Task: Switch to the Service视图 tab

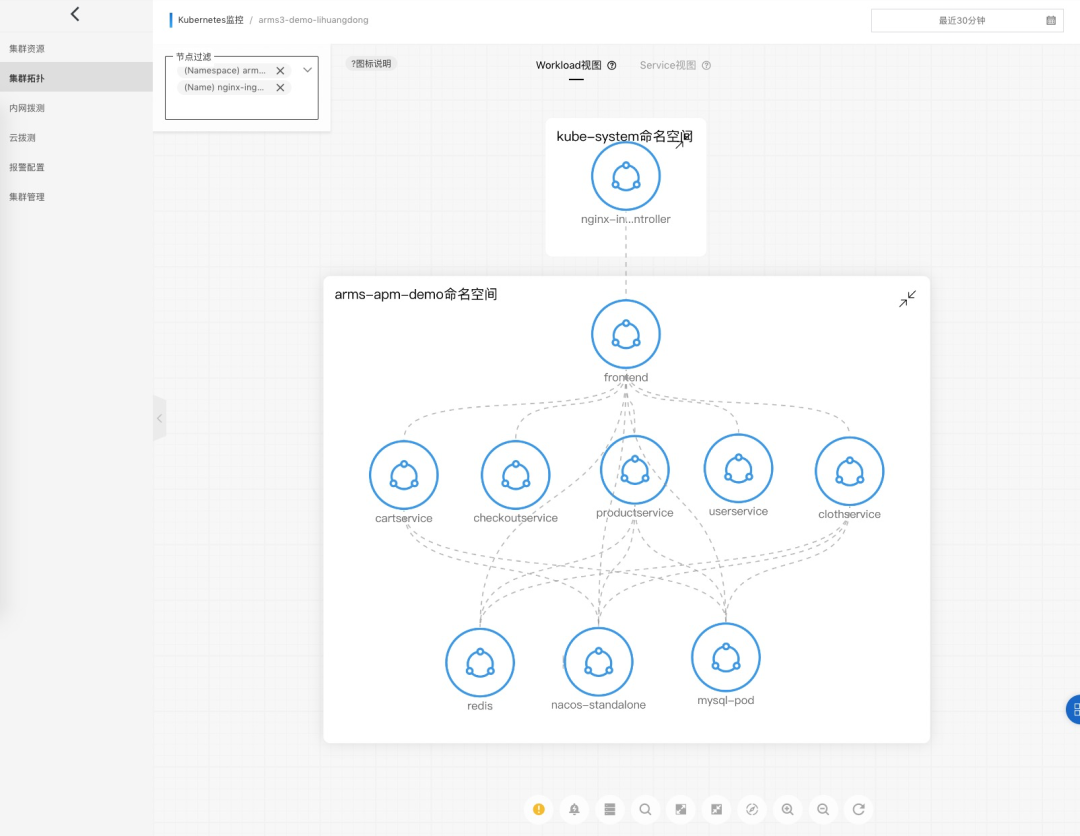Action: 667,65
